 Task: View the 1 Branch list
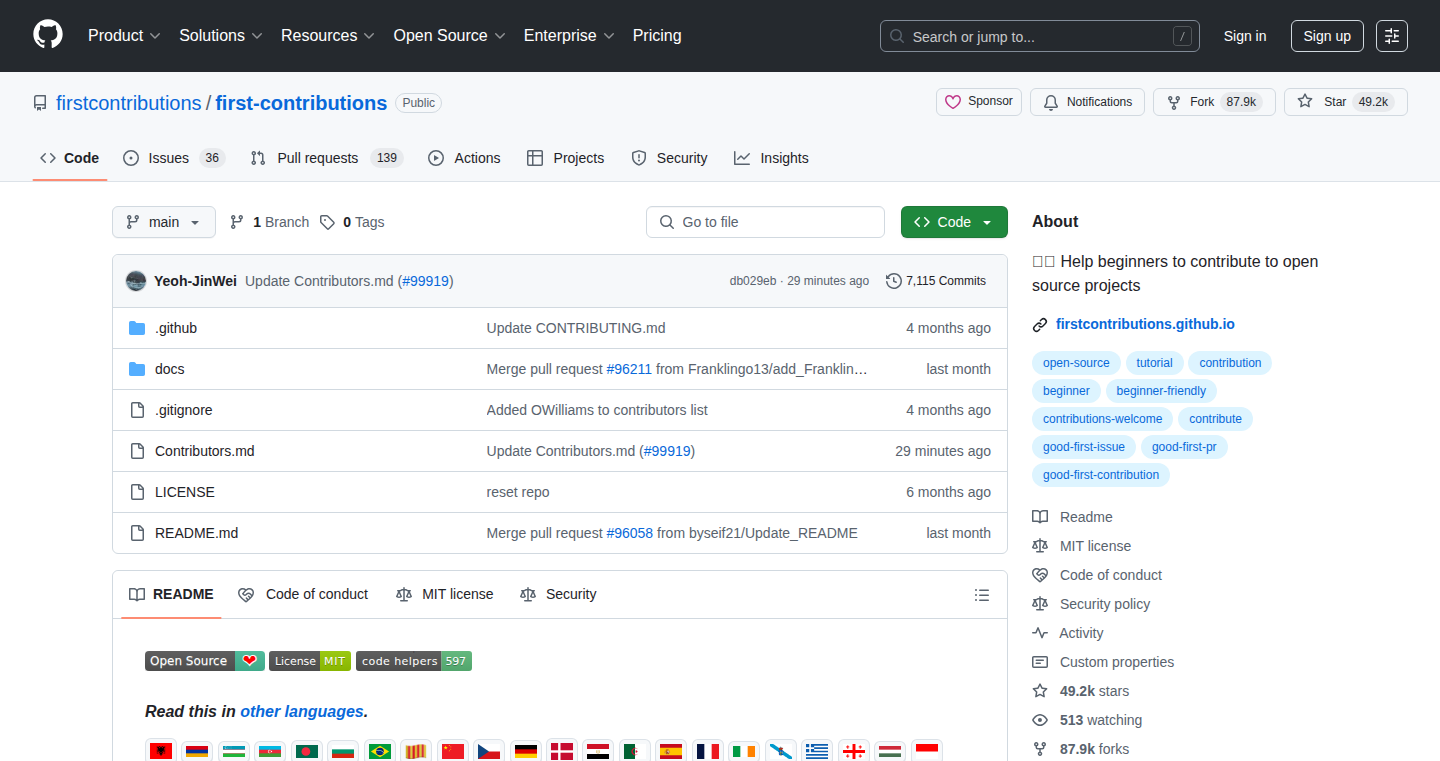tap(270, 222)
